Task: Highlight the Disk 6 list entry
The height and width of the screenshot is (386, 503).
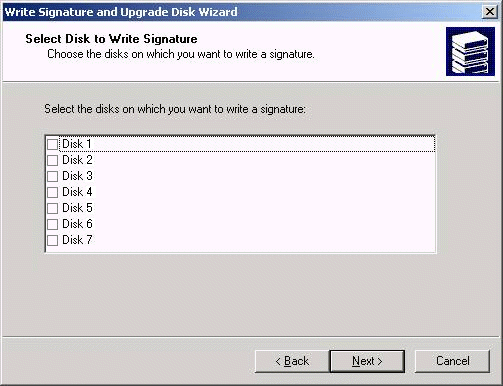Action: [77, 224]
